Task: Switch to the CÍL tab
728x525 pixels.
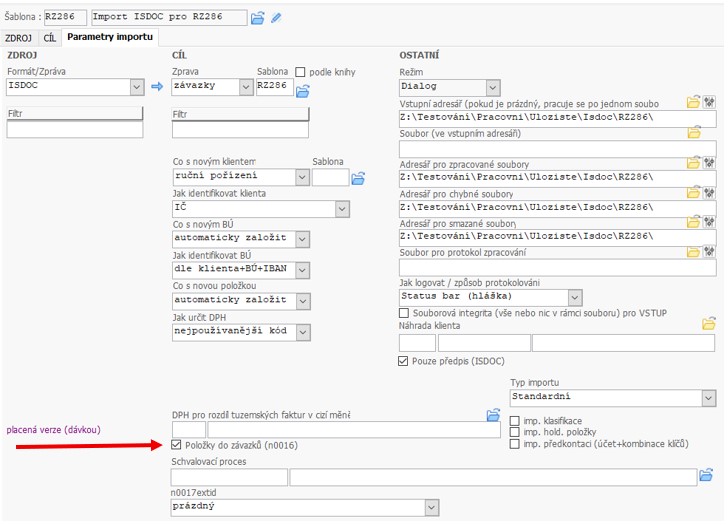Action: [49, 37]
